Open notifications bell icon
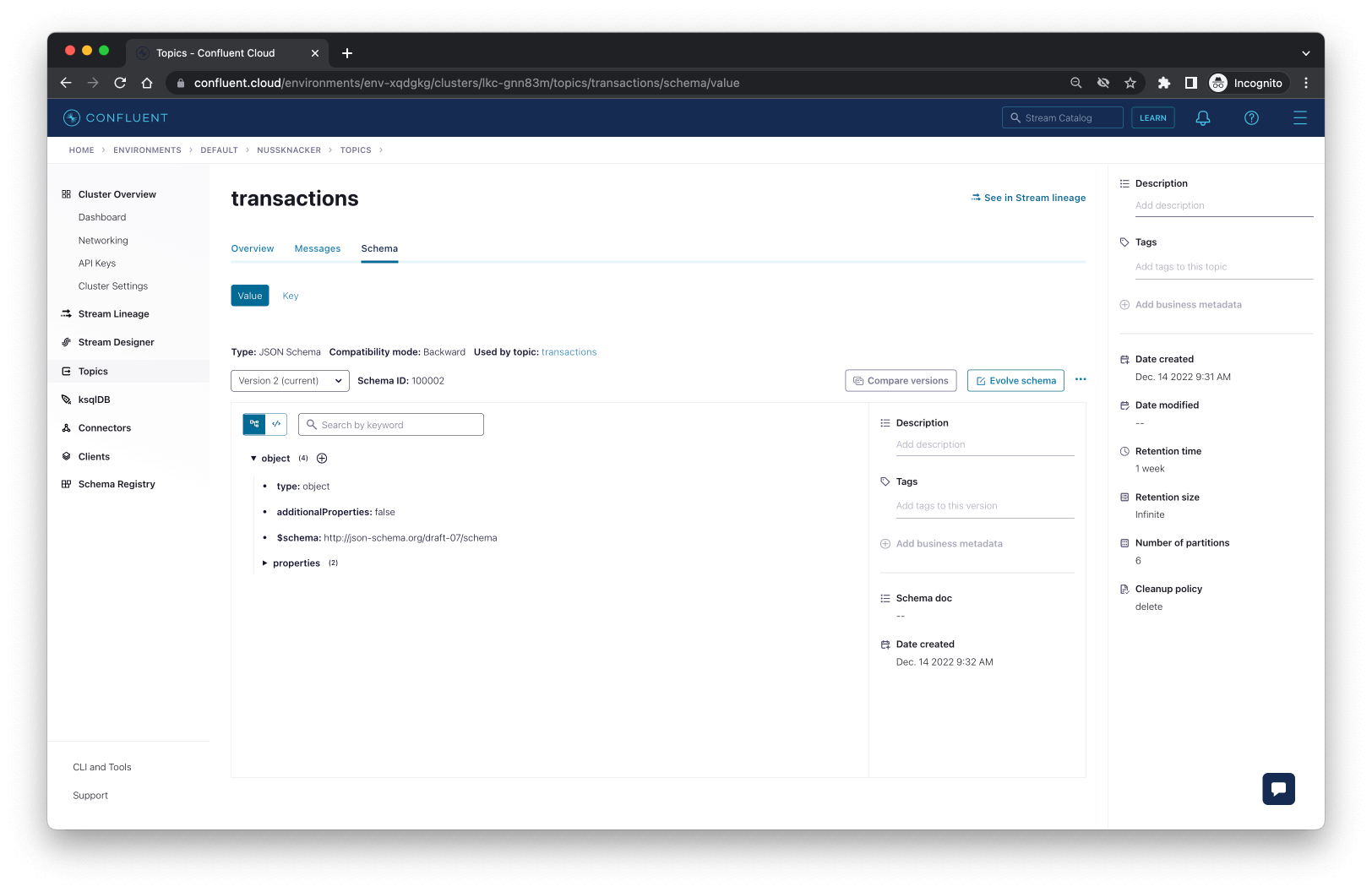1372x892 pixels. (1203, 118)
